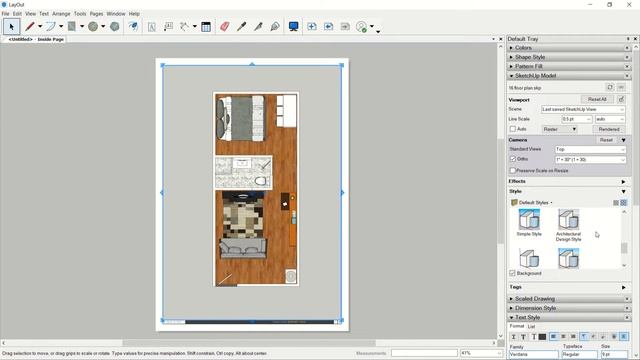Start Presentation with monitor icon
The height and width of the screenshot is (360, 640).
pyautogui.click(x=293, y=27)
